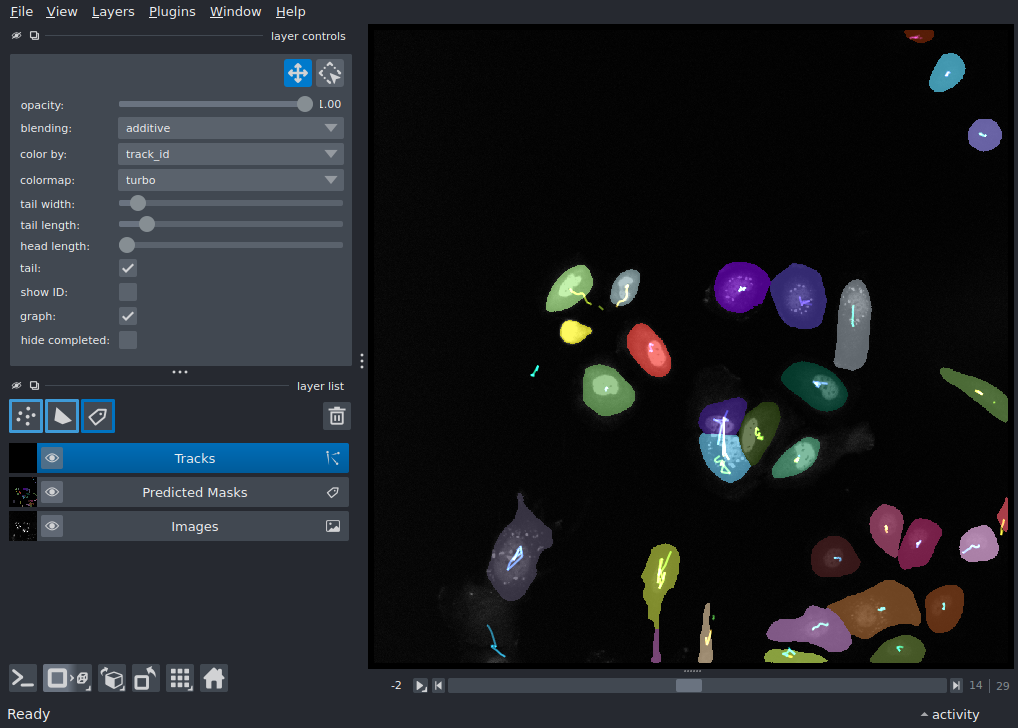Open the Plugins menu
Image resolution: width=1018 pixels, height=728 pixels.
pos(171,11)
